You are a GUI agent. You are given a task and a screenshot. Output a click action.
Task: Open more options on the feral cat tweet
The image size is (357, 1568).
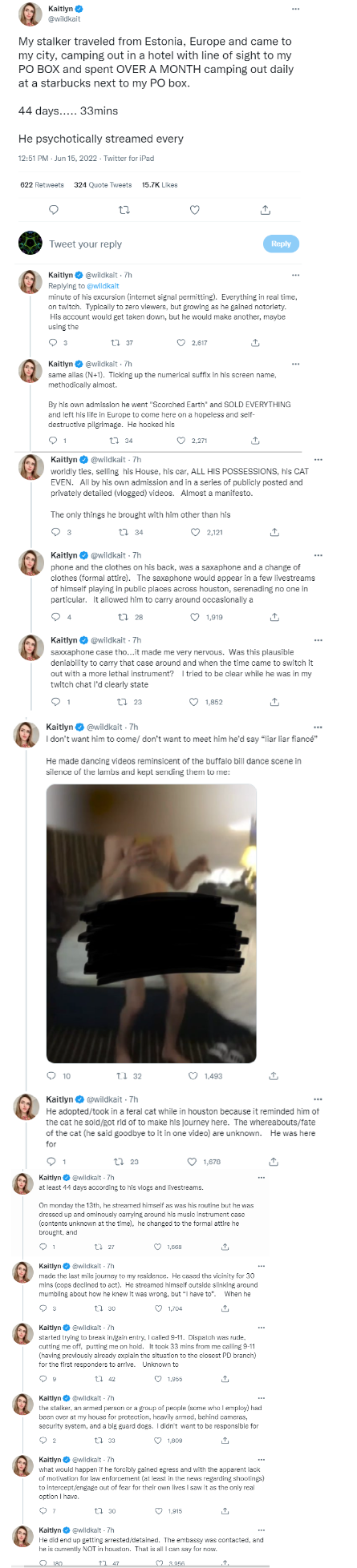[318, 1099]
